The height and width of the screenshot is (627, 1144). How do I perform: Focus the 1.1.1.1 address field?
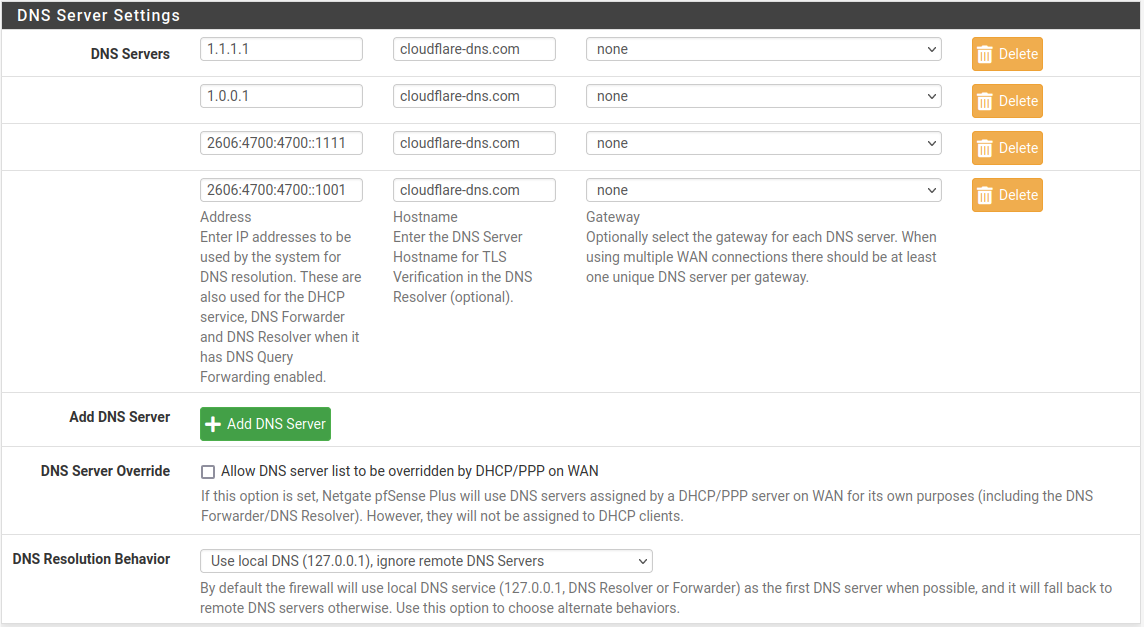click(x=281, y=49)
